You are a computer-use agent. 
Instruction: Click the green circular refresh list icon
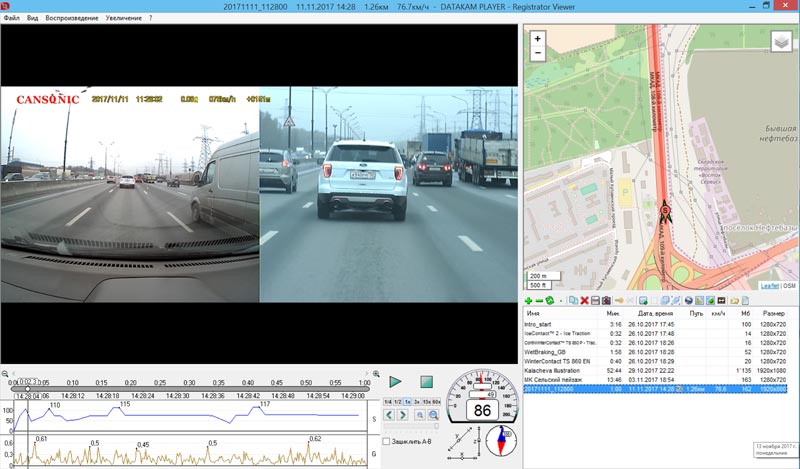pos(550,300)
